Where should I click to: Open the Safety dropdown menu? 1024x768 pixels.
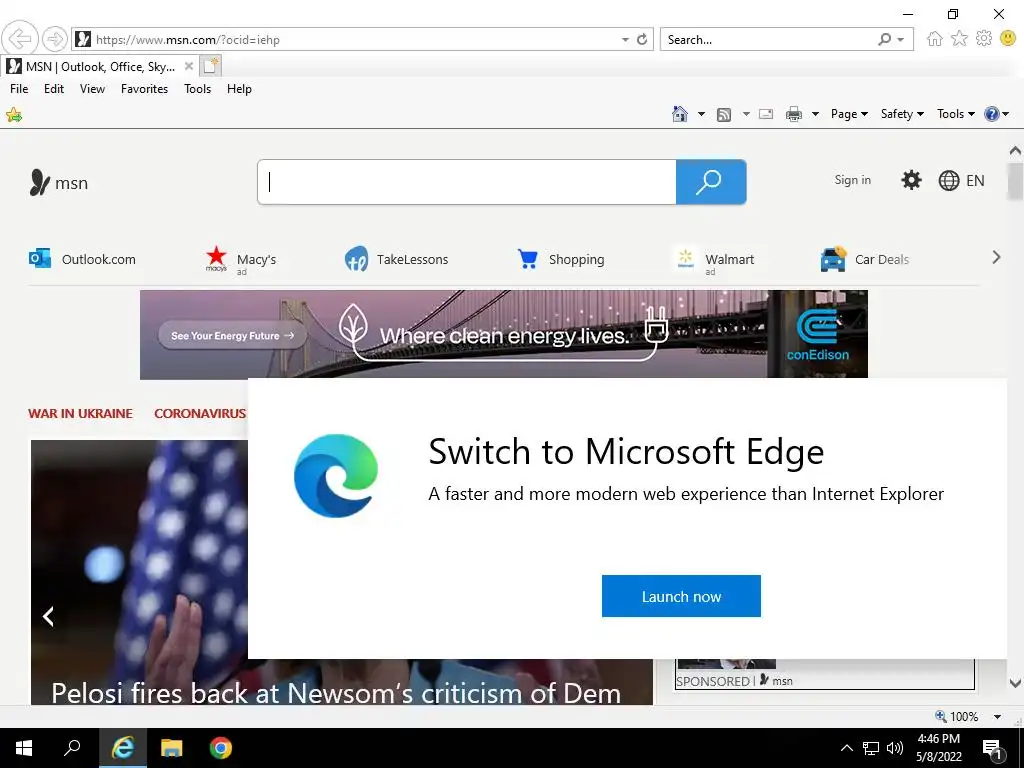902,114
